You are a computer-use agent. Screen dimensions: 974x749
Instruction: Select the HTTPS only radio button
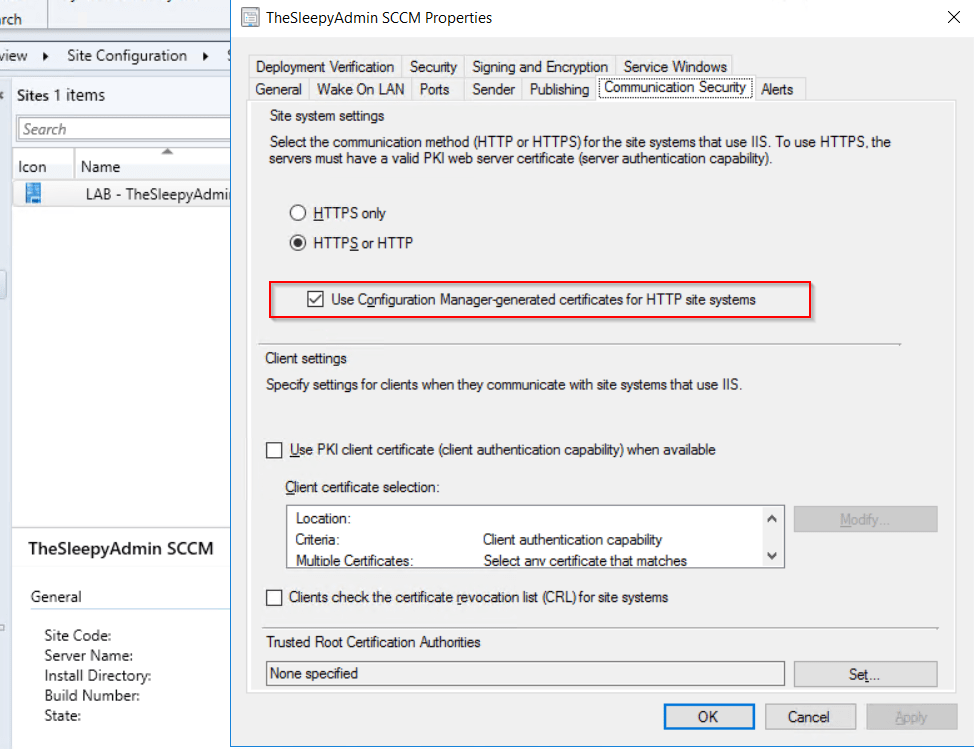point(297,213)
